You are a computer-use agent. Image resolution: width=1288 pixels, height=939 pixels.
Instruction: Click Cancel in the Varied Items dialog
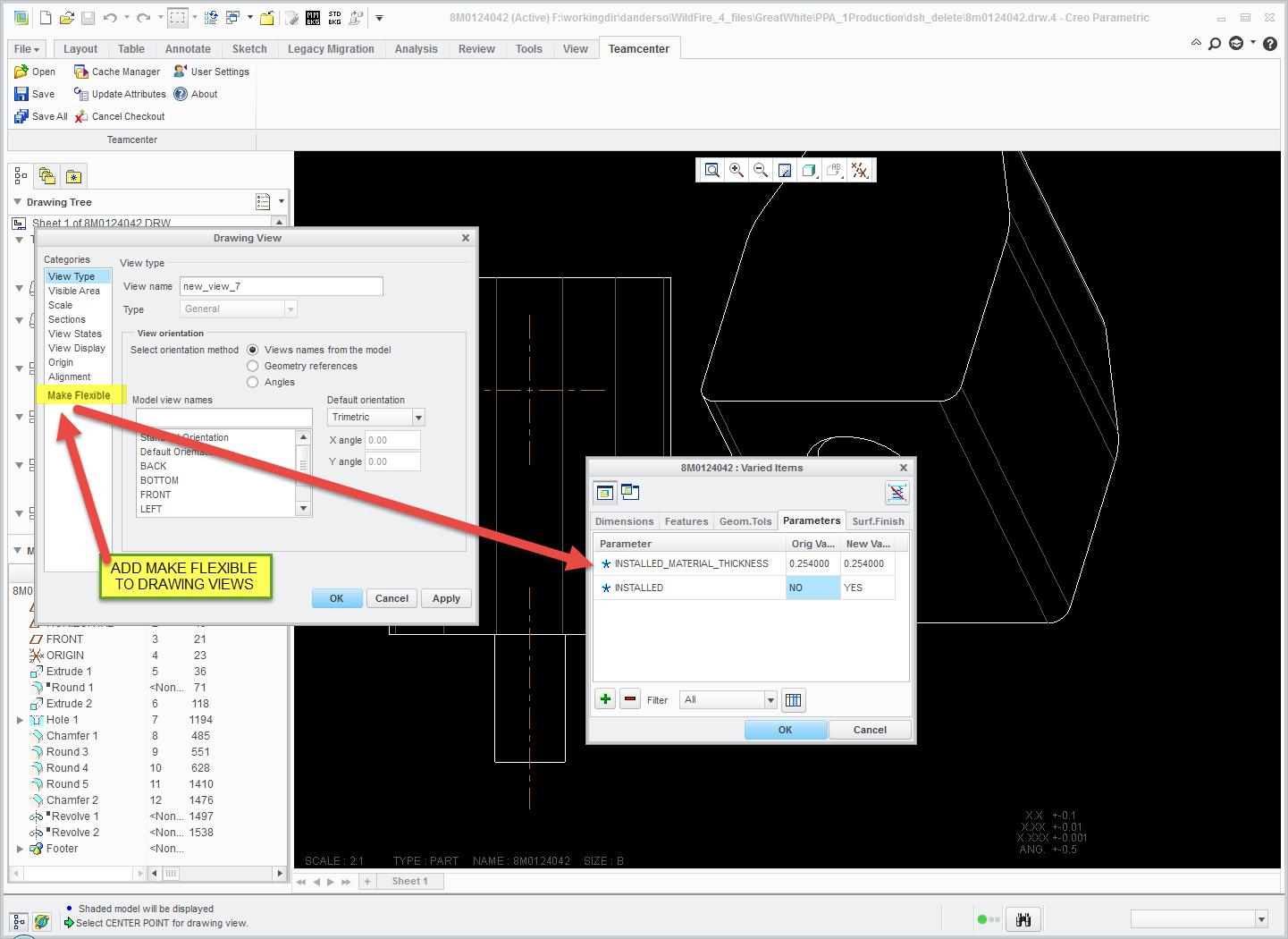click(869, 730)
